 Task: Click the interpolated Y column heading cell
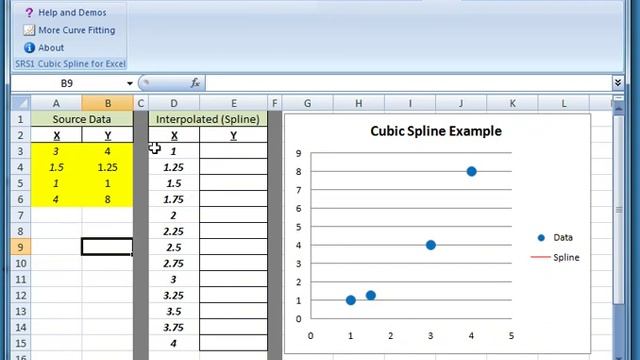233,135
